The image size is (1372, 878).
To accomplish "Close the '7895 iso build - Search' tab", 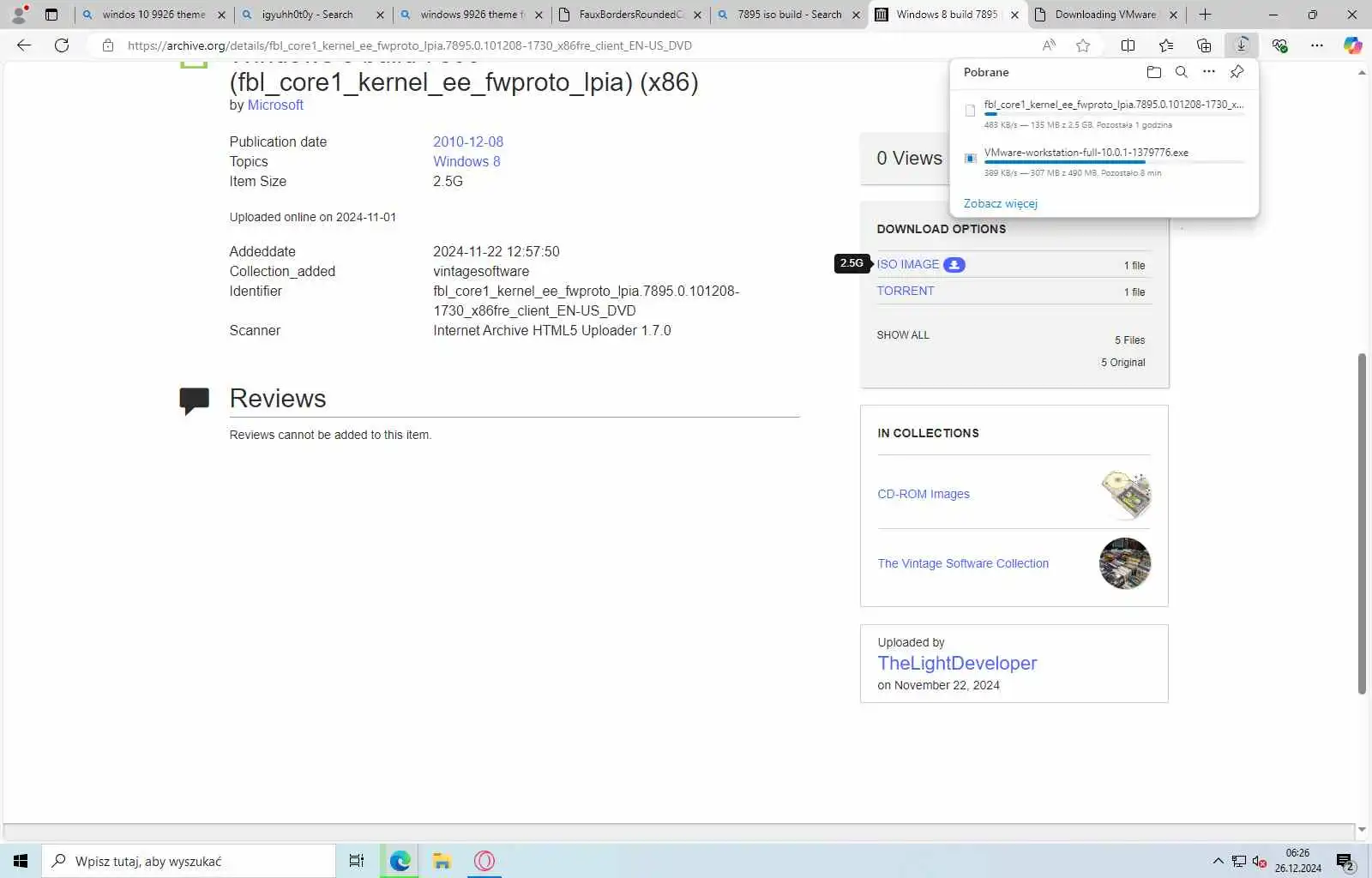I will coord(856,15).
